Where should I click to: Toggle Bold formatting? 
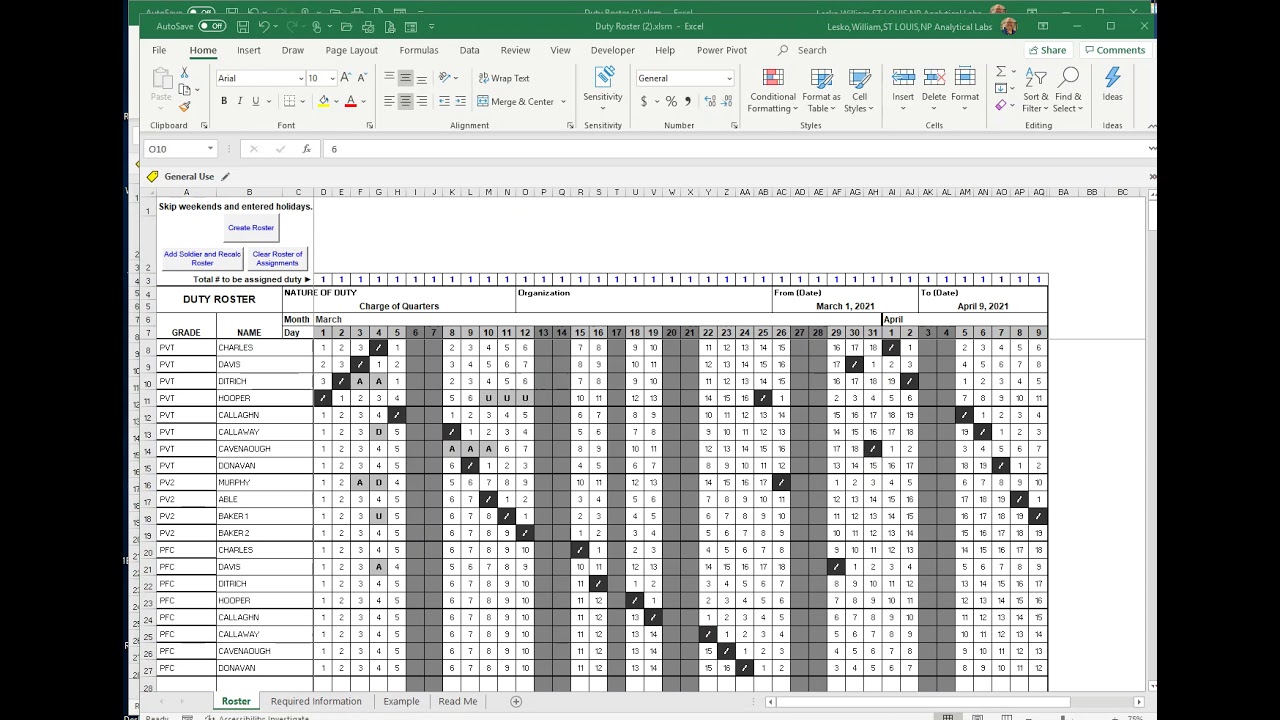coord(224,101)
